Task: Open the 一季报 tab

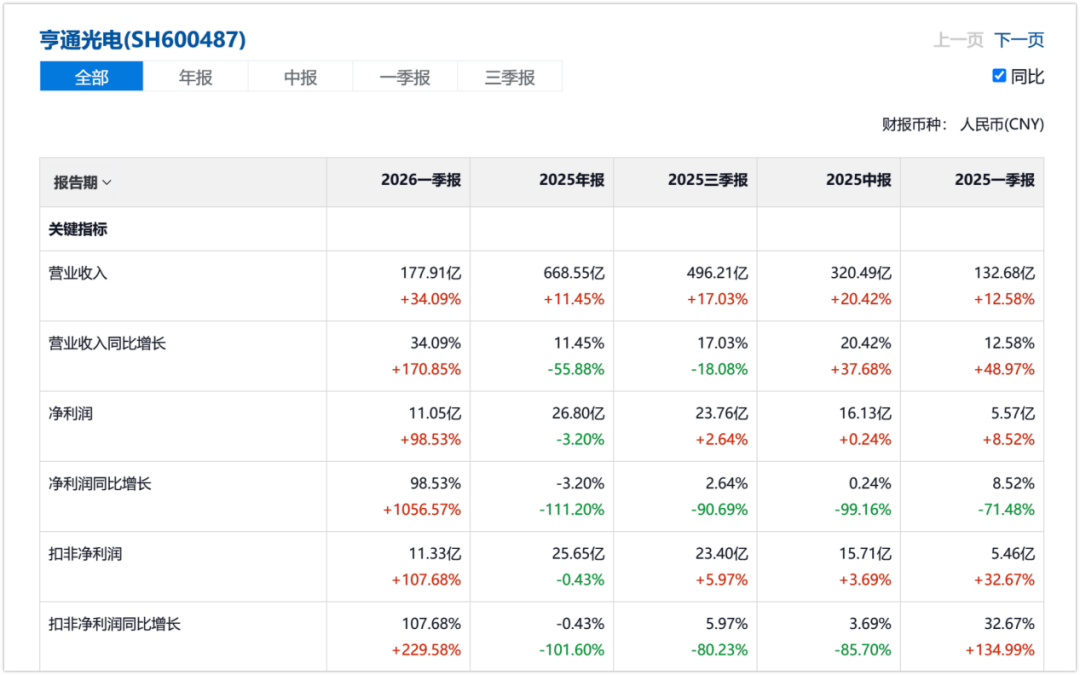Action: tap(405, 76)
